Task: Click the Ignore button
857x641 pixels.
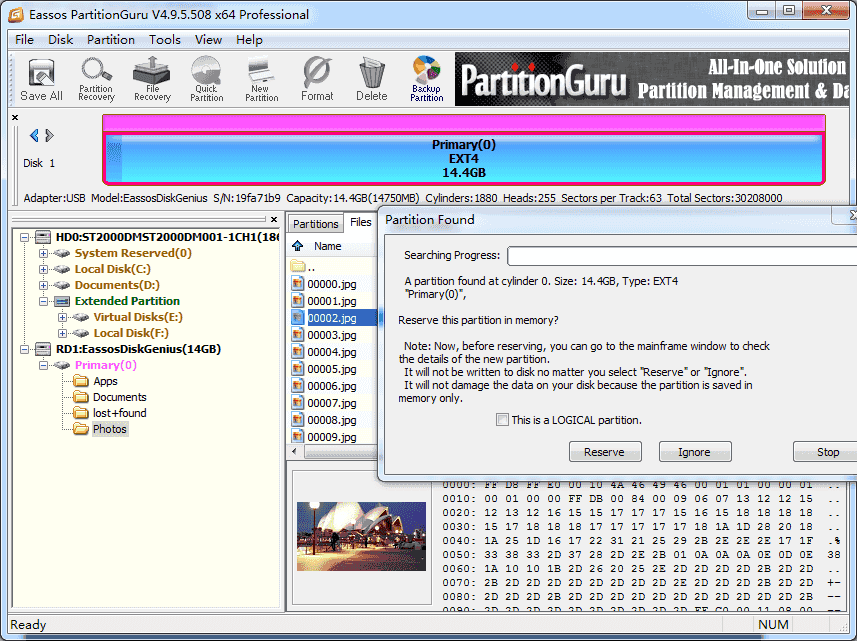Action: click(694, 452)
